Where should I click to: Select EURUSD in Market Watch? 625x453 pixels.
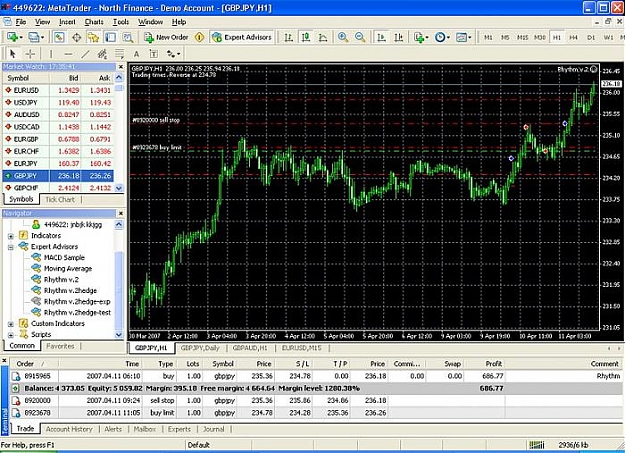pyautogui.click(x=59, y=90)
